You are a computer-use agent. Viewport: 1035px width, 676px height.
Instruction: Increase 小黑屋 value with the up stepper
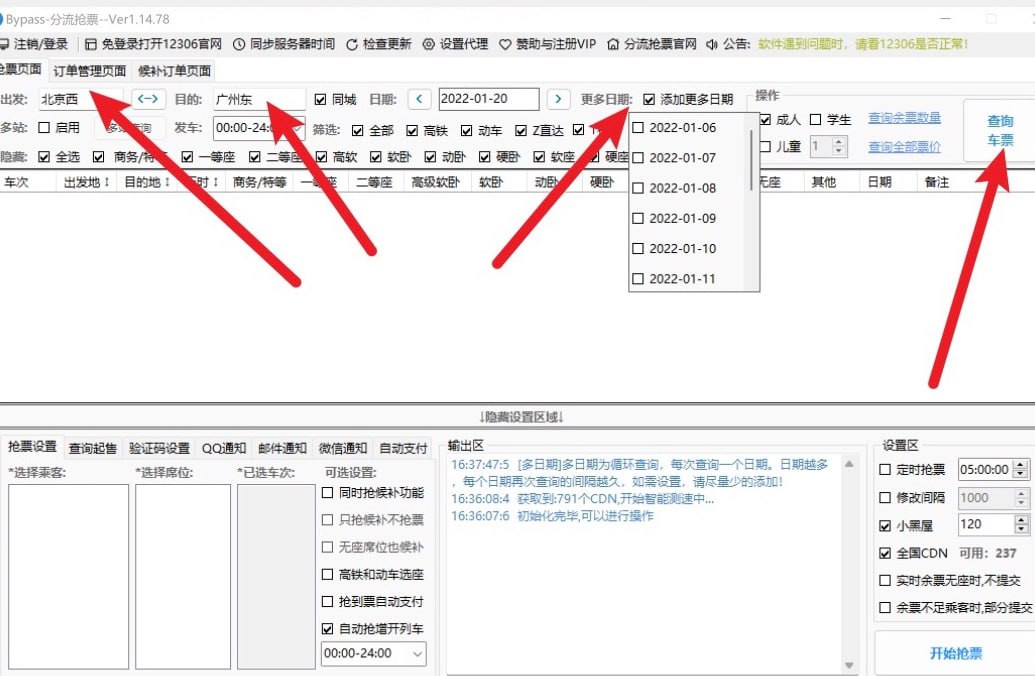pos(1021,519)
